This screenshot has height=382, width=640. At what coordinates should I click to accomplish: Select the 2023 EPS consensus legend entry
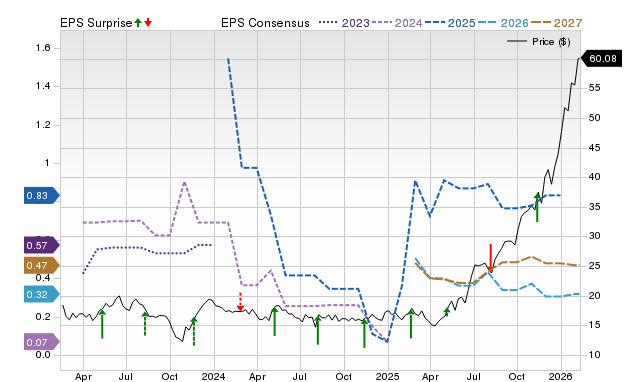coord(344,23)
